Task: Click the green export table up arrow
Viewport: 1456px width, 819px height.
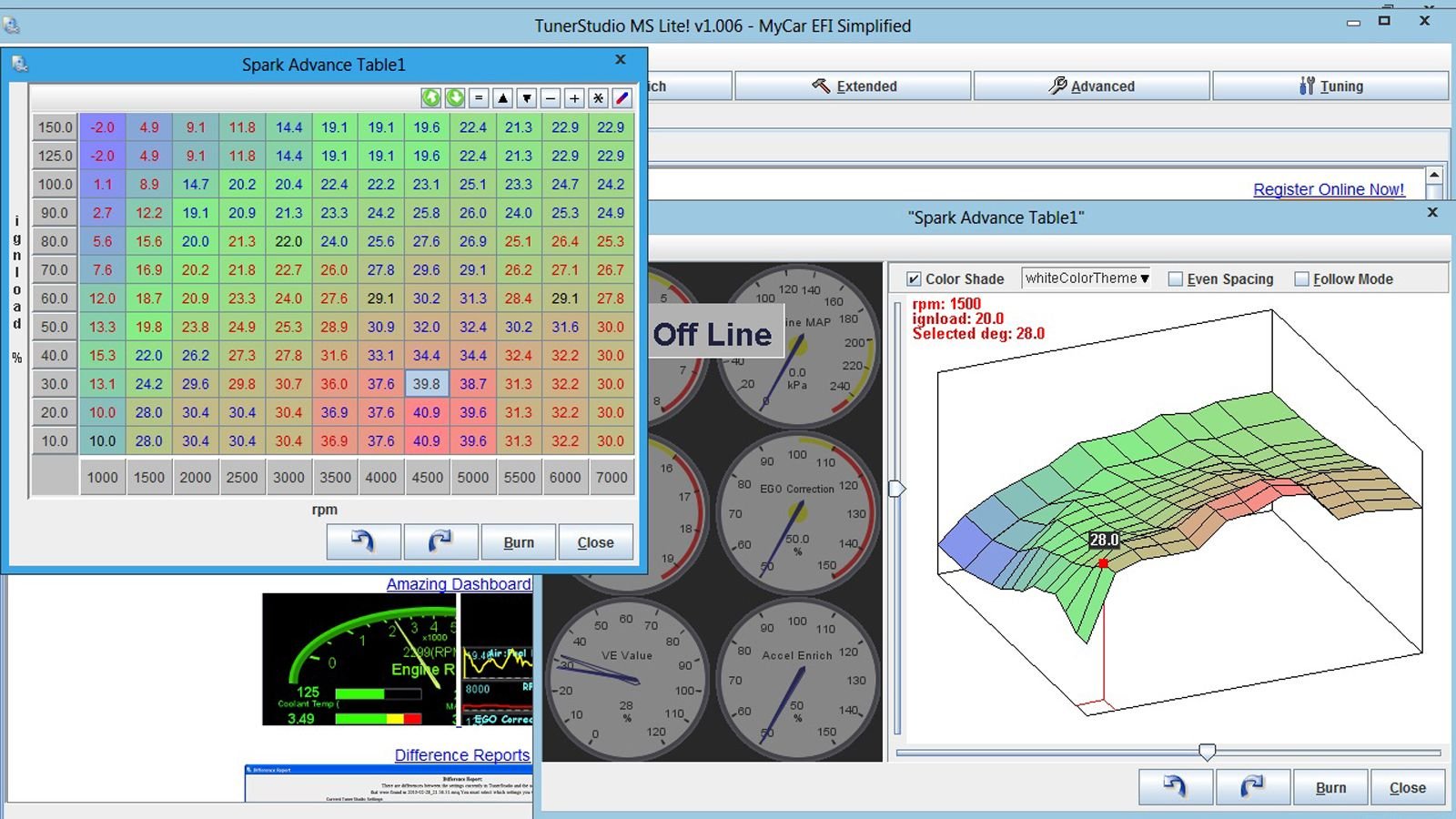Action: click(x=430, y=98)
